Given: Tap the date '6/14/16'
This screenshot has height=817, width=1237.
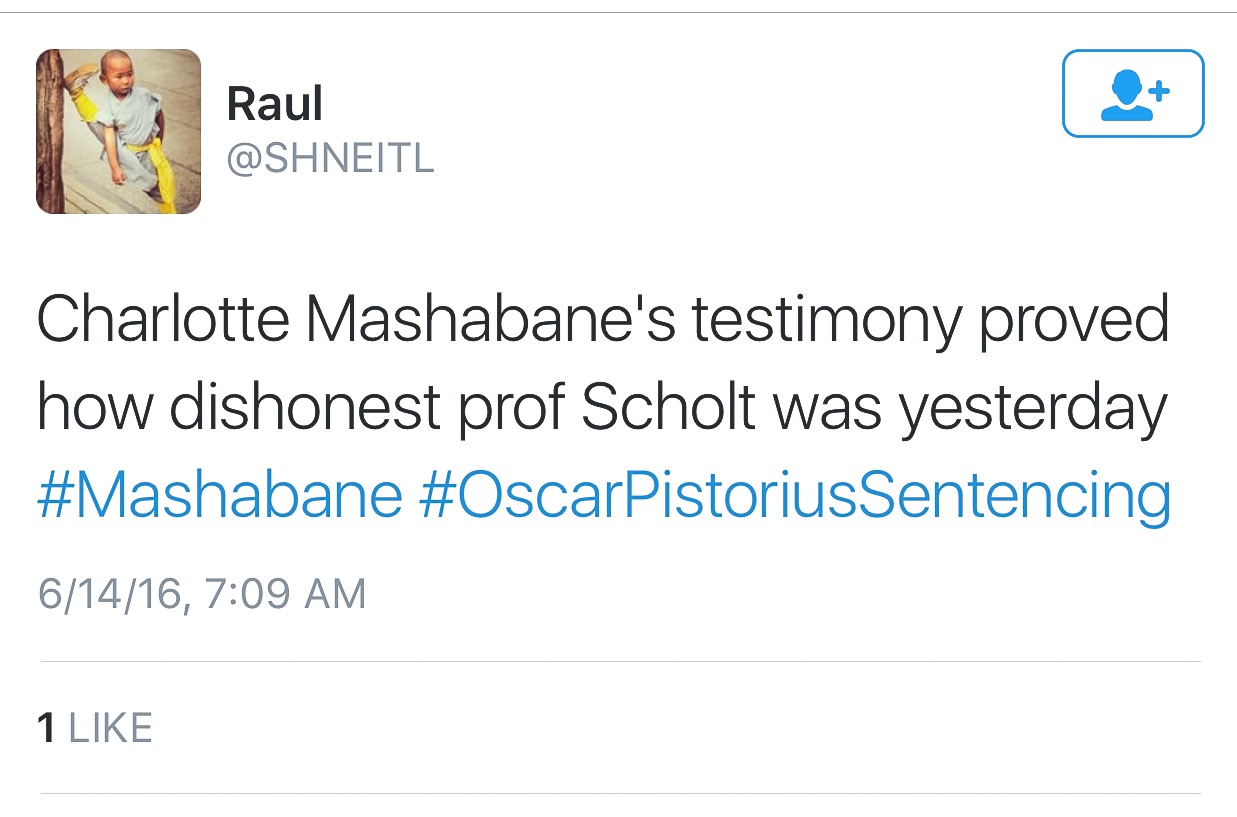Looking at the screenshot, I should 108,593.
